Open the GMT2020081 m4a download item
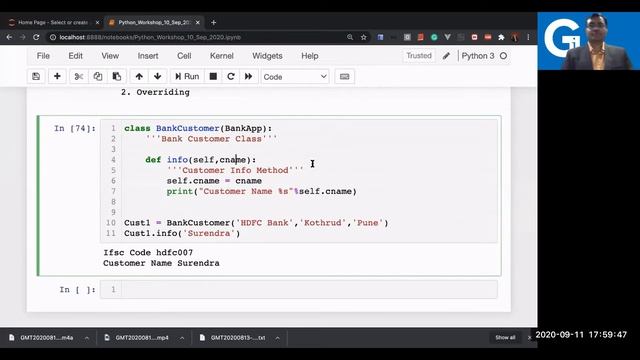 click(x=46, y=338)
